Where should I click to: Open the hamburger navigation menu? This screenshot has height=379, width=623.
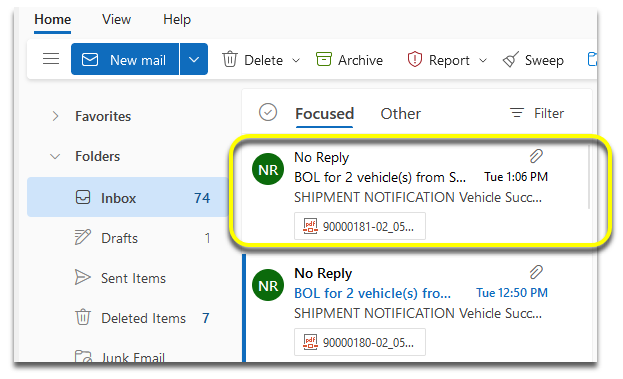51,59
